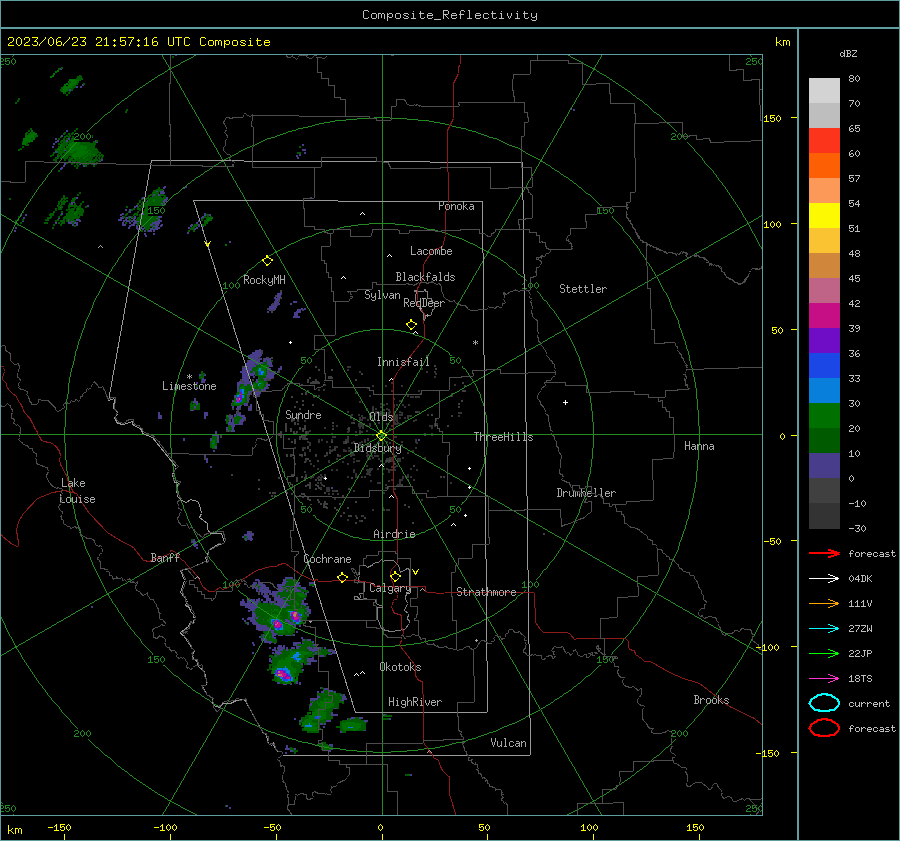Click the Innisfail city label
900x841 pixels.
[x=403, y=362]
